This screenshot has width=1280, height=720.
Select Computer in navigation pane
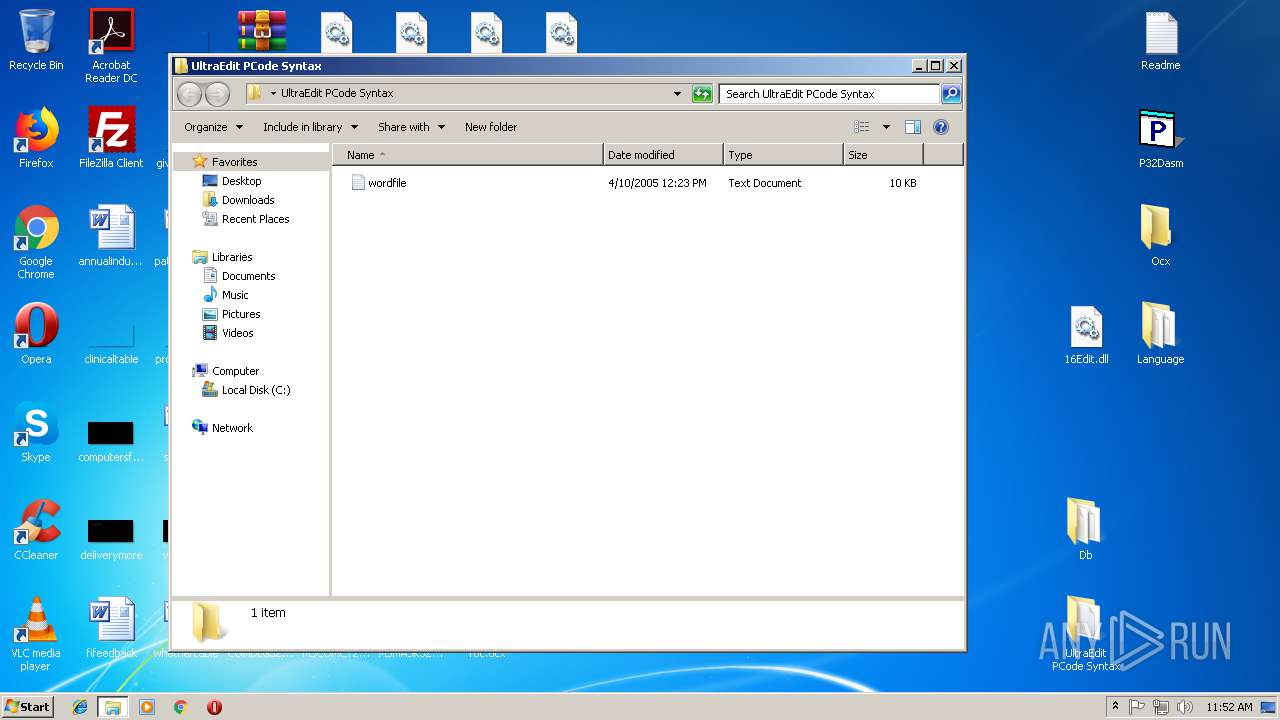point(226,371)
